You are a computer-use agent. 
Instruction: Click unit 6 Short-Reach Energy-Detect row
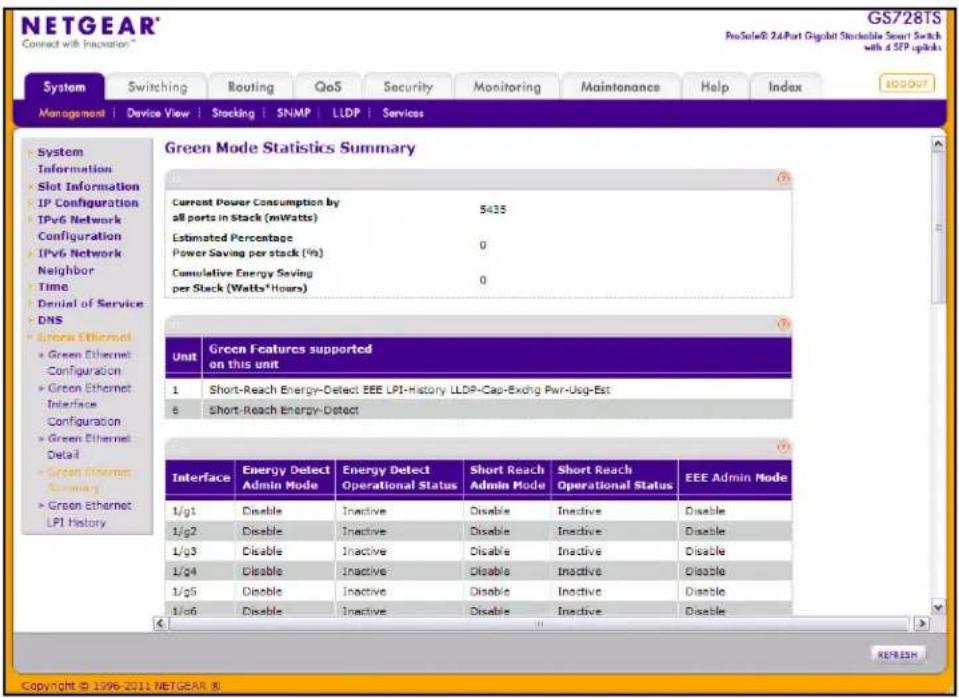(478, 410)
